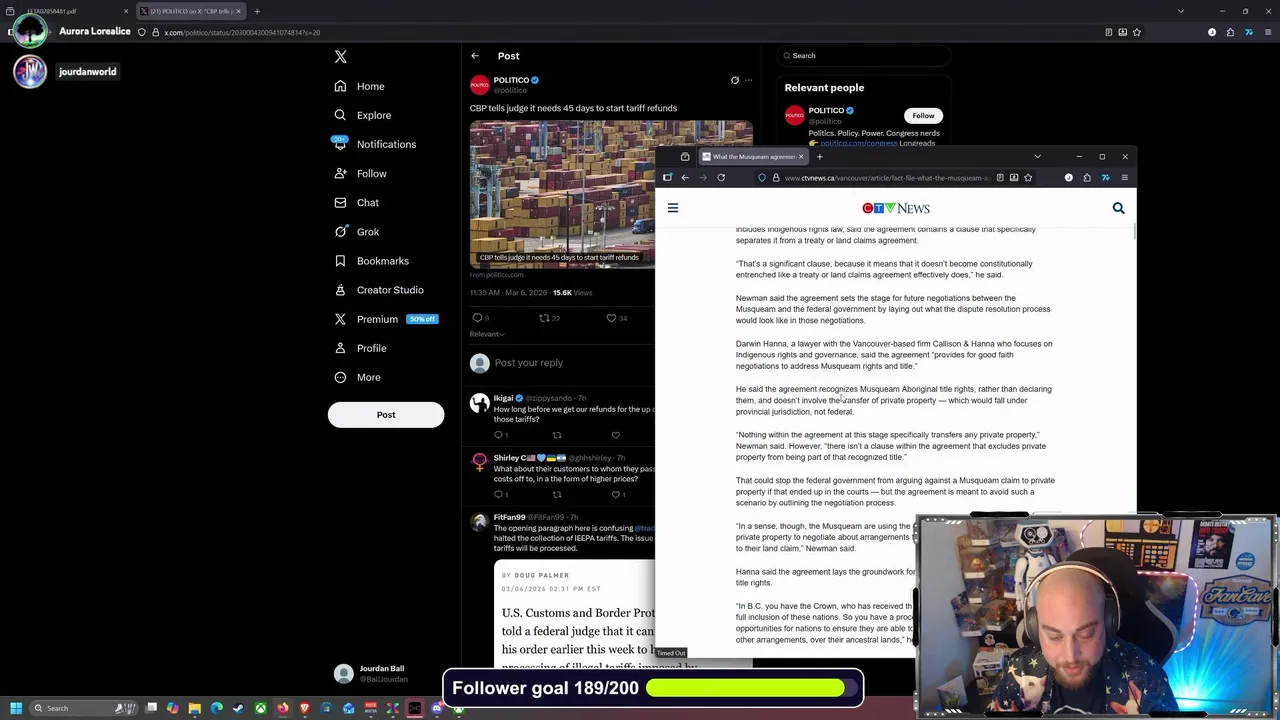Click the Premium X icon
The height and width of the screenshot is (720, 1280).
(x=340, y=319)
